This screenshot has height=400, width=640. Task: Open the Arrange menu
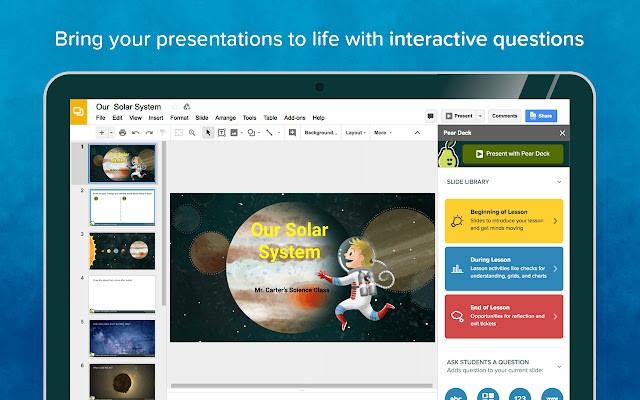point(223,118)
